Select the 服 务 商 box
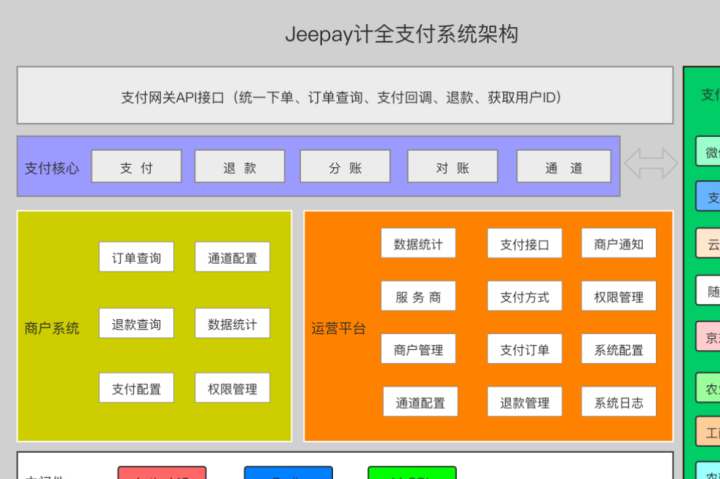Viewport: 720px width, 479px height. [x=418, y=296]
